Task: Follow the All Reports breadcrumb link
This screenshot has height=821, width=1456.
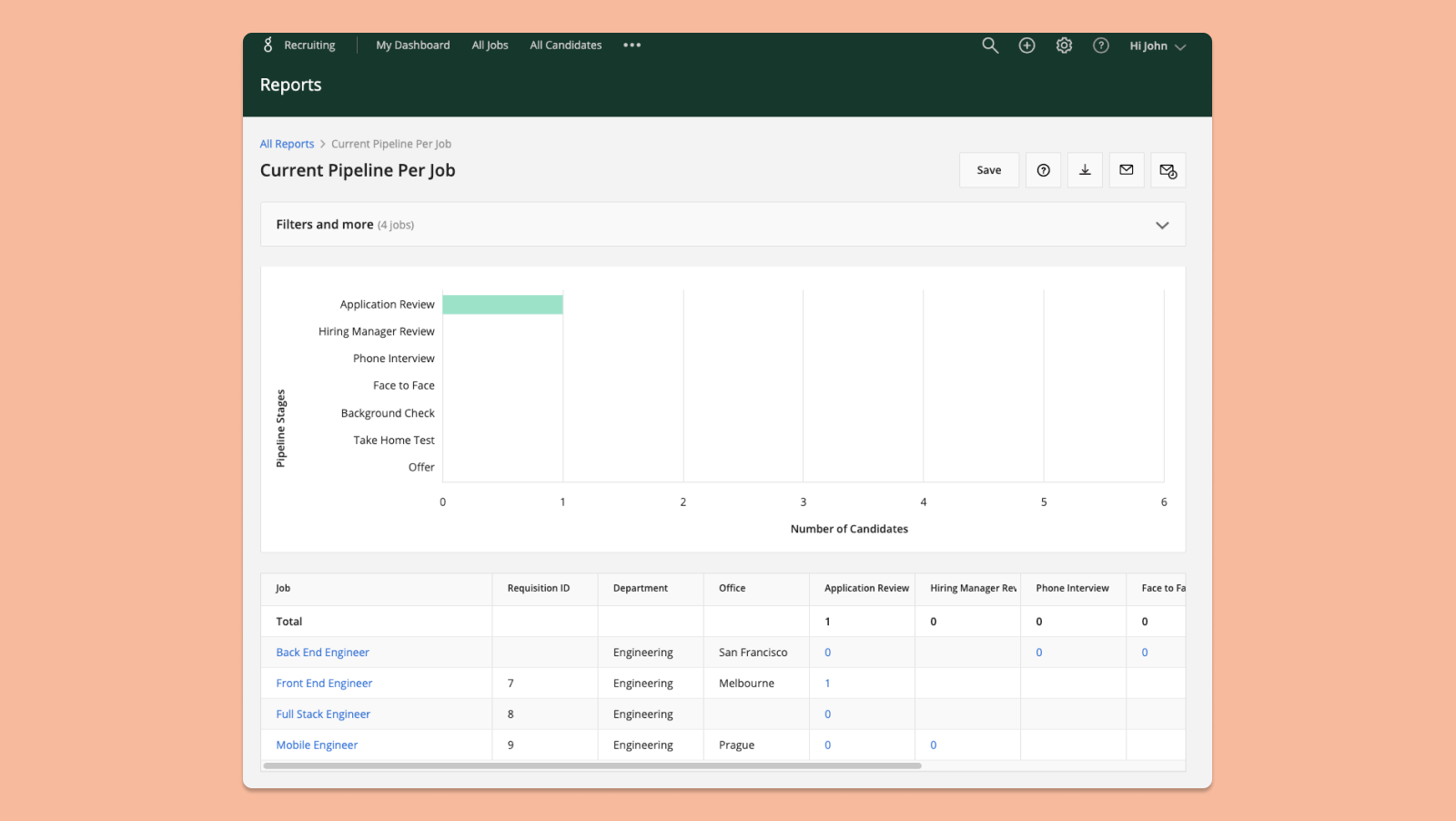Action: tap(287, 144)
